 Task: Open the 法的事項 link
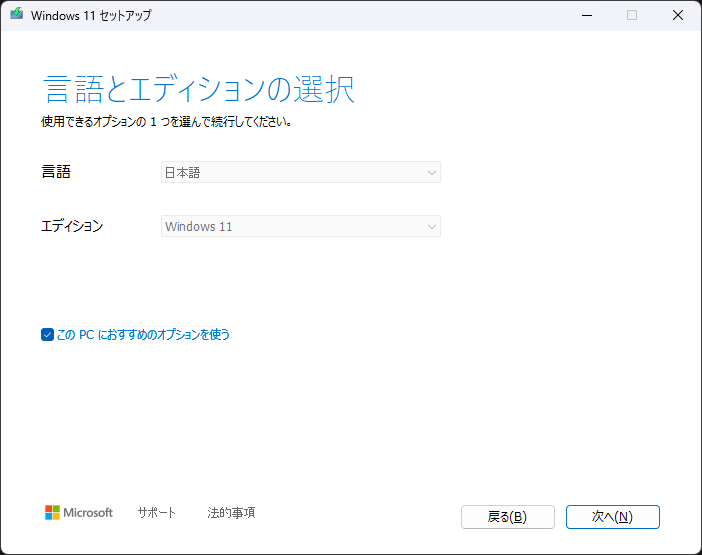coord(231,512)
